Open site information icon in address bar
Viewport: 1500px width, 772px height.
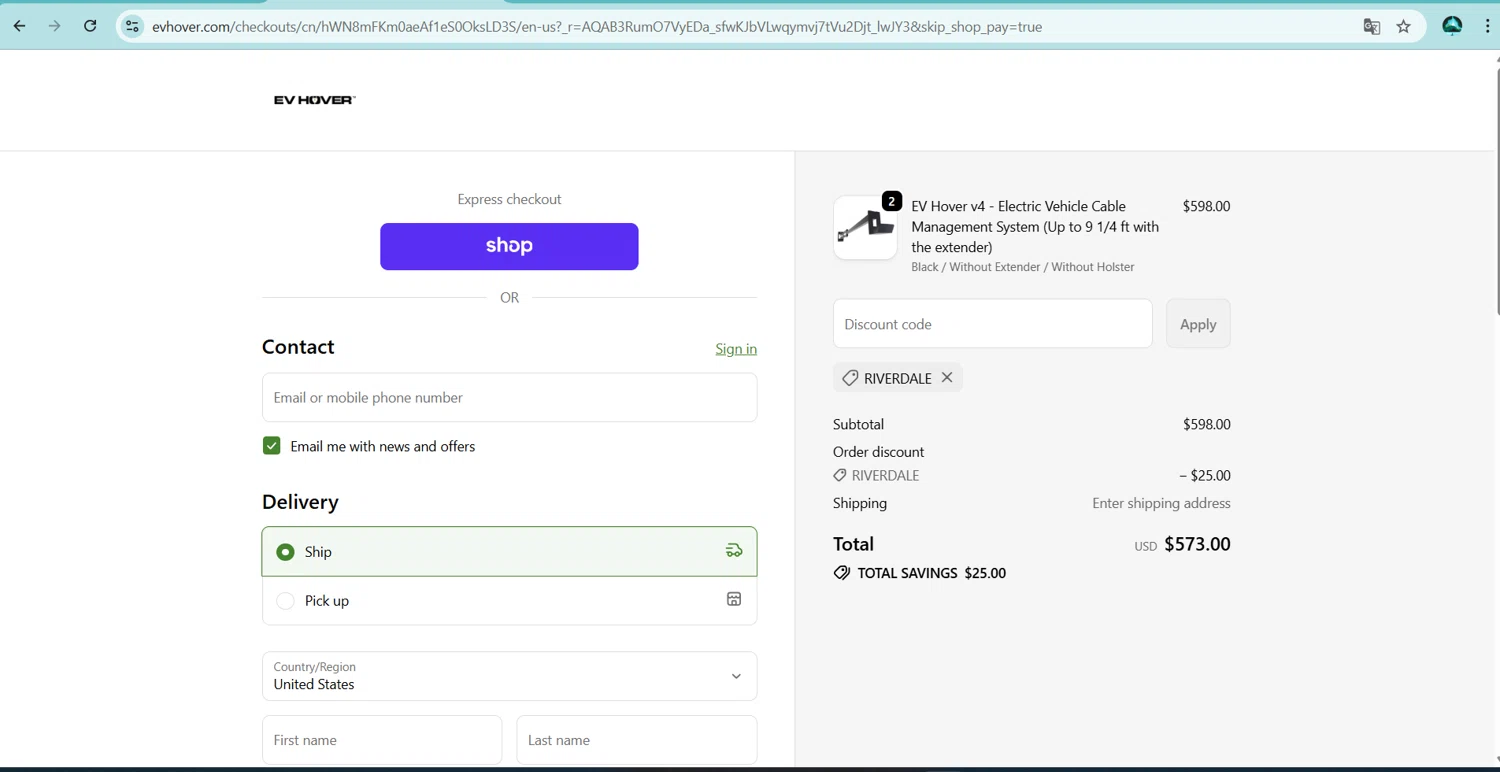tap(132, 27)
